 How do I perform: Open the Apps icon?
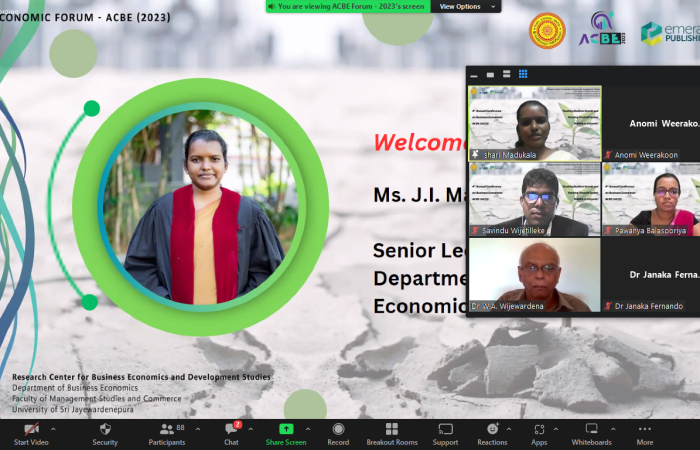(539, 429)
